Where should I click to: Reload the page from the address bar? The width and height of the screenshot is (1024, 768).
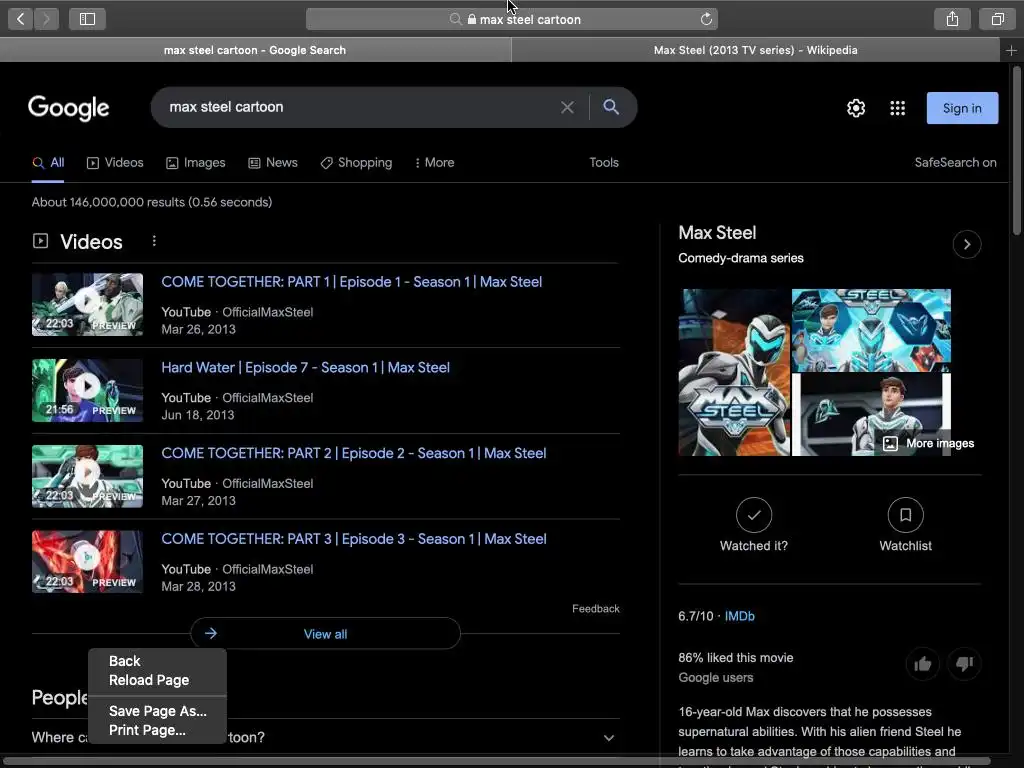(x=706, y=19)
